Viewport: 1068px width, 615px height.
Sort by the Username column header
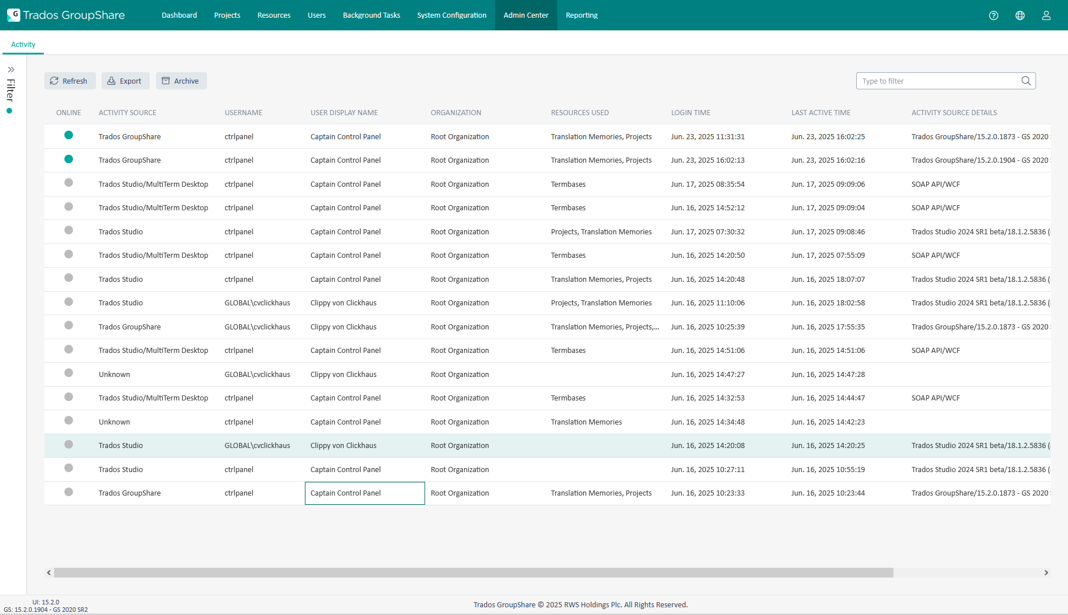[x=243, y=113]
